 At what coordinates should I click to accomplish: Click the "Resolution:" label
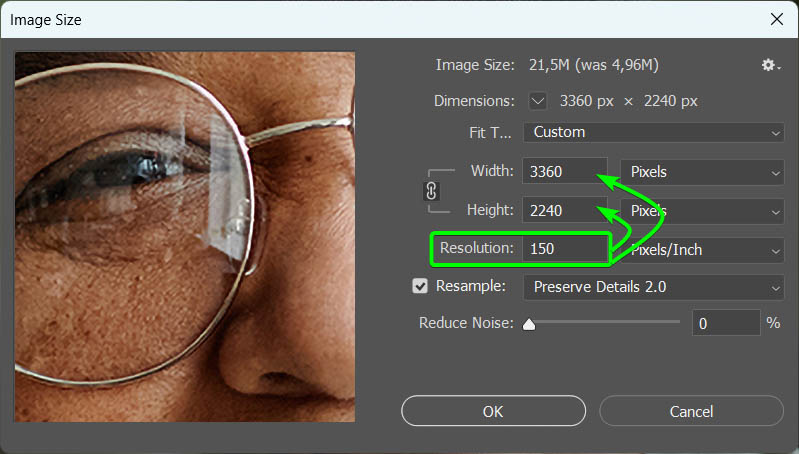pyautogui.click(x=476, y=248)
